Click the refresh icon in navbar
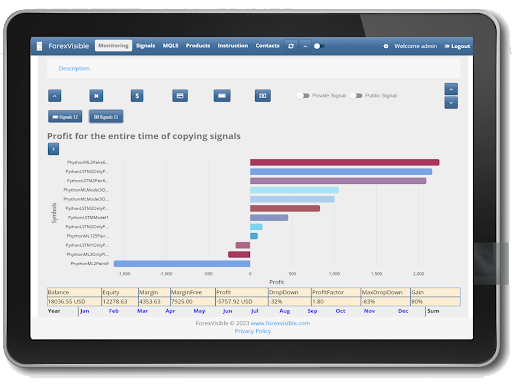Image resolution: width=512 pixels, height=384 pixels. click(291, 46)
